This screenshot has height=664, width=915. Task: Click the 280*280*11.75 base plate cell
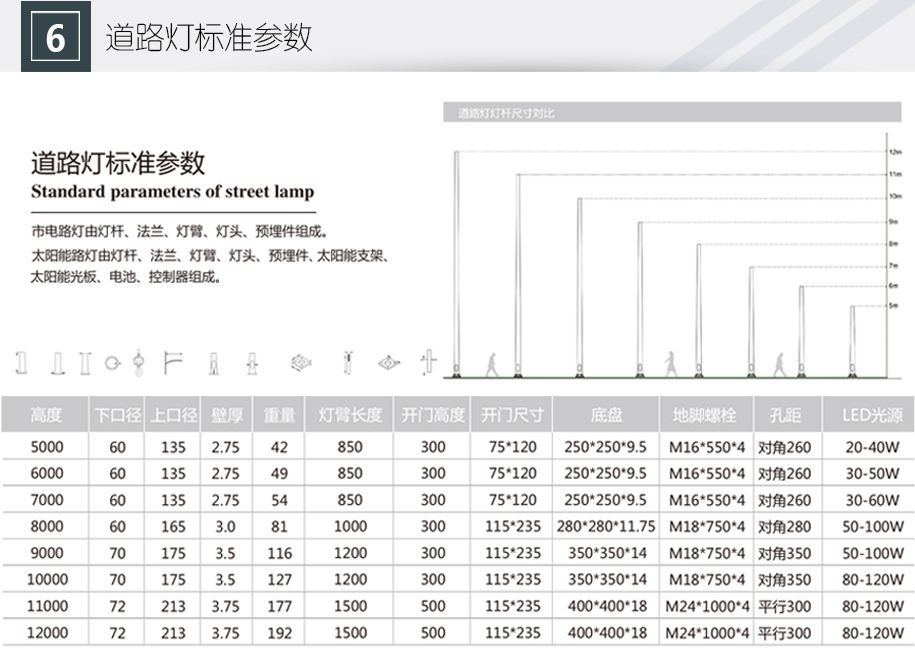click(605, 526)
